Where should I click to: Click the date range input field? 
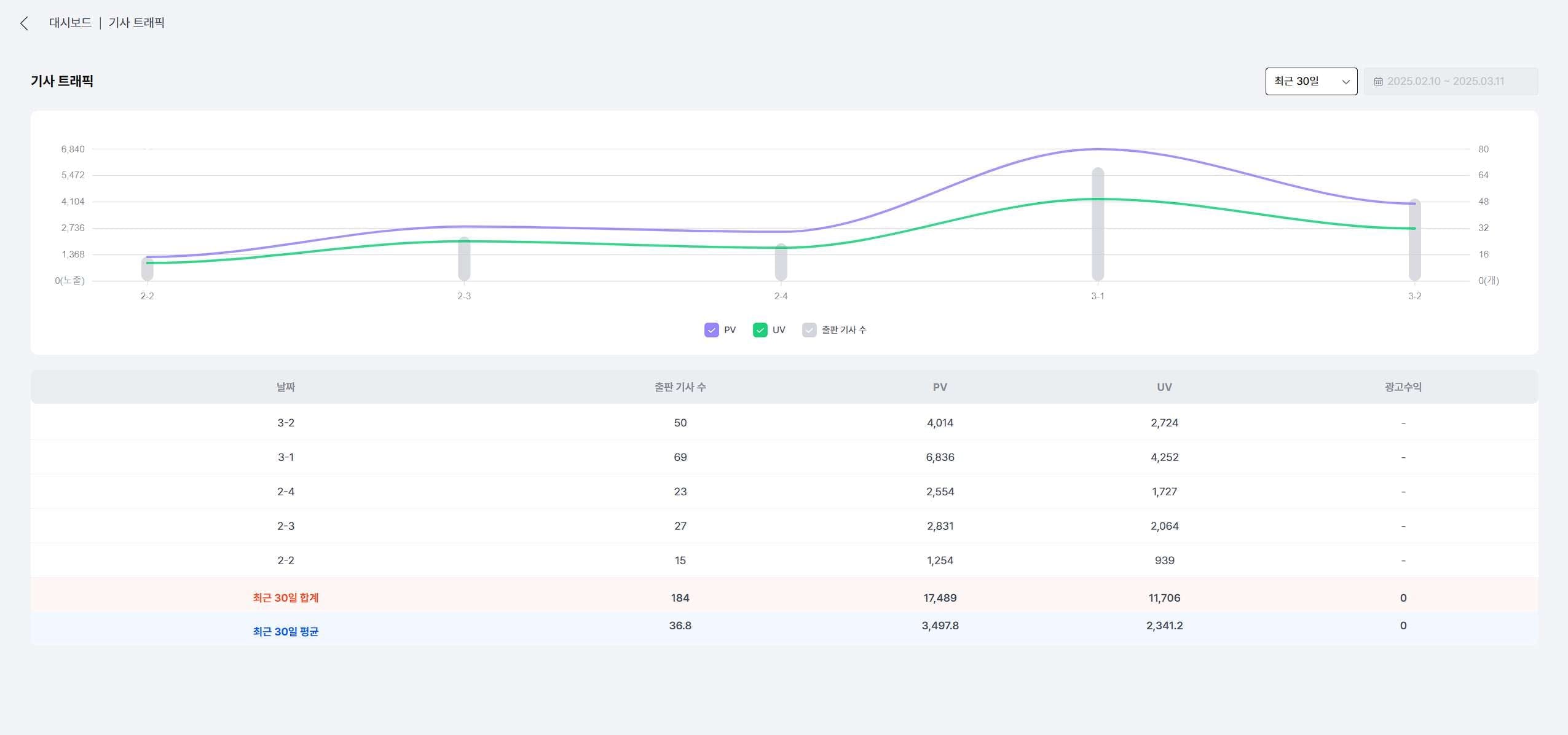pyautogui.click(x=1451, y=81)
